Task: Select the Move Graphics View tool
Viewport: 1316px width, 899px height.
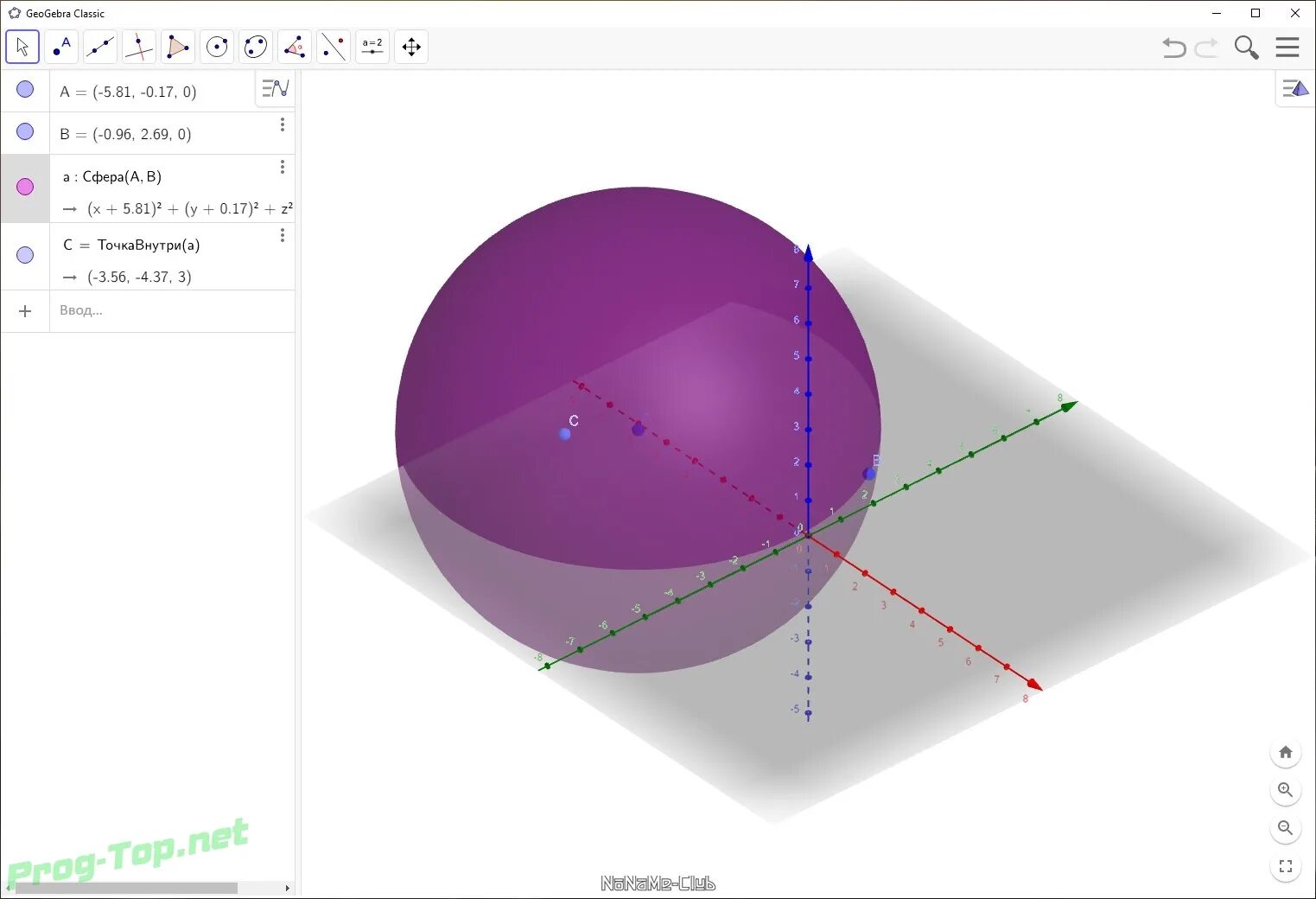Action: point(411,47)
